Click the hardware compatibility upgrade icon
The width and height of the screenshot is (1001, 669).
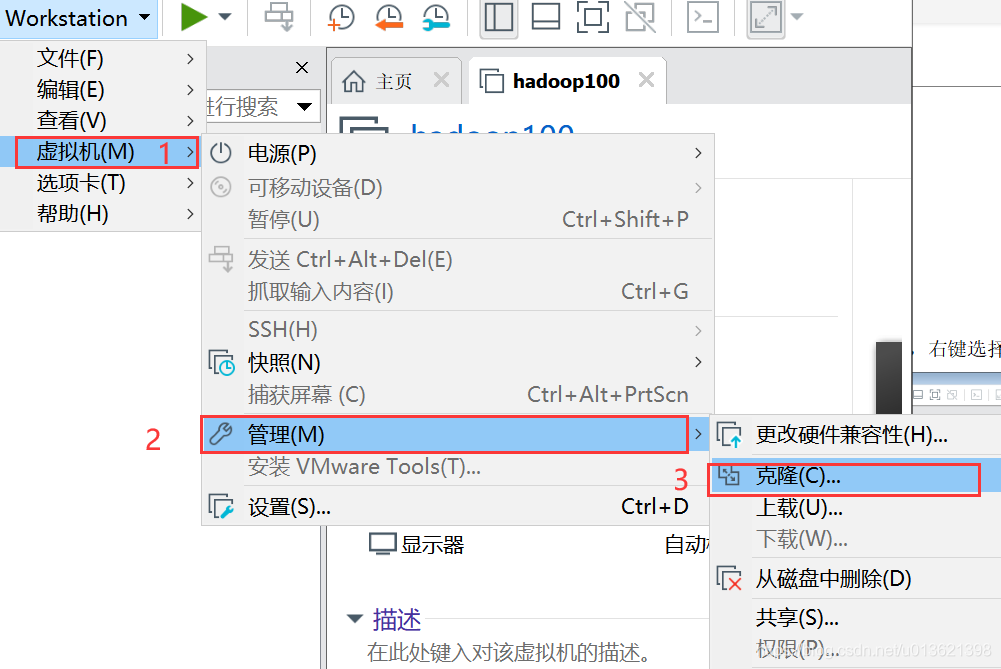tap(729, 435)
